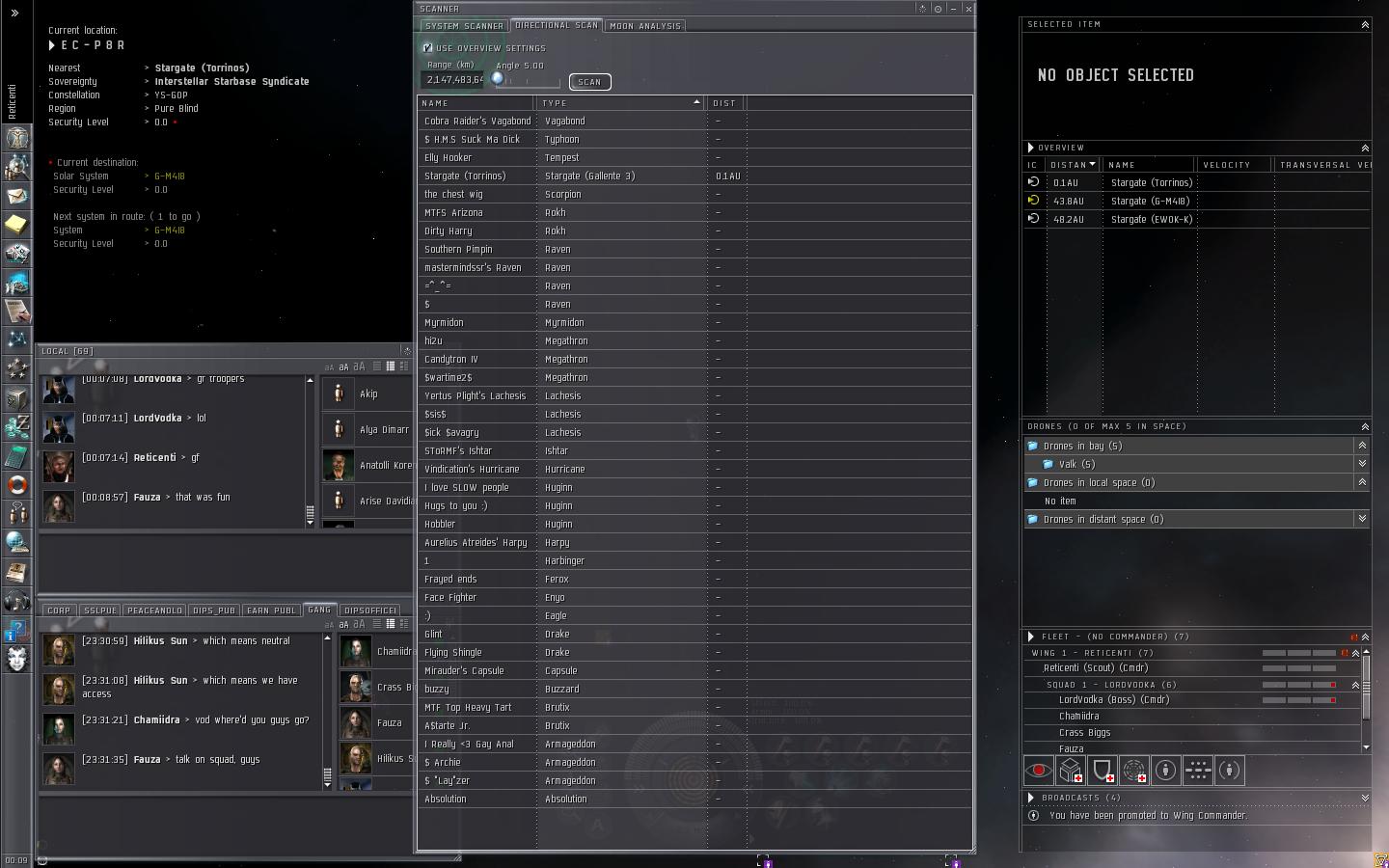Screen dimensions: 1389x868
Task: Open the yellow notepad icon in the sidebar
Action: pyautogui.click(x=17, y=225)
